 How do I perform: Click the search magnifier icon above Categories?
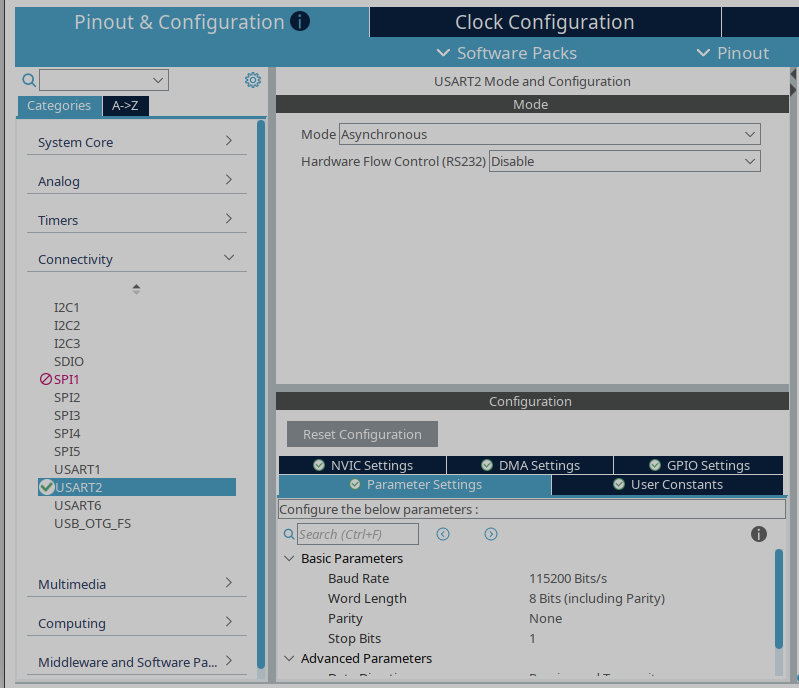(x=29, y=80)
